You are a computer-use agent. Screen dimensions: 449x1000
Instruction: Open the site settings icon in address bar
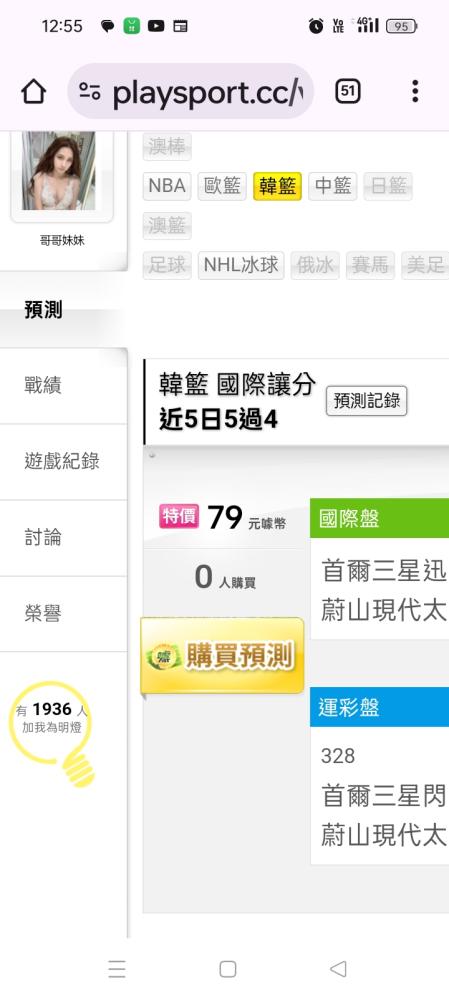pyautogui.click(x=90, y=91)
